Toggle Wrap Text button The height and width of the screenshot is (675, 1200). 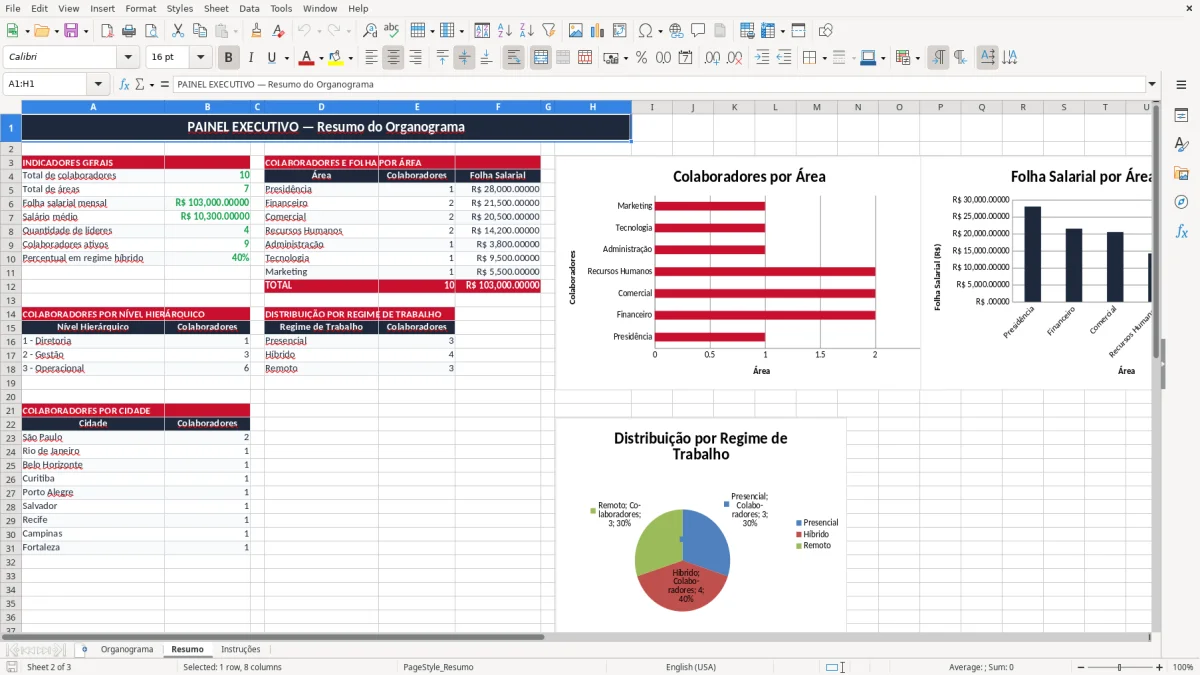(x=513, y=58)
